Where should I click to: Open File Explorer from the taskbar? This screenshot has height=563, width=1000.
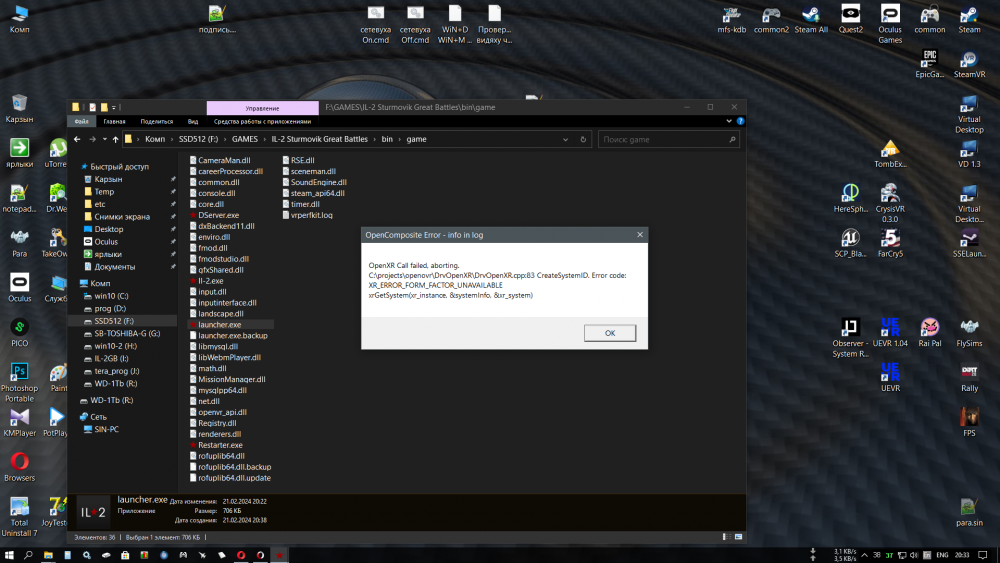[x=48, y=555]
